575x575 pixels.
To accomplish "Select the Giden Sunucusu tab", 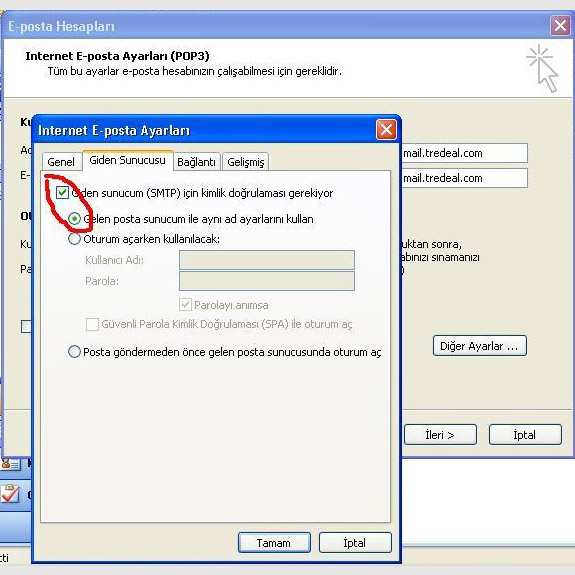I will 127,160.
